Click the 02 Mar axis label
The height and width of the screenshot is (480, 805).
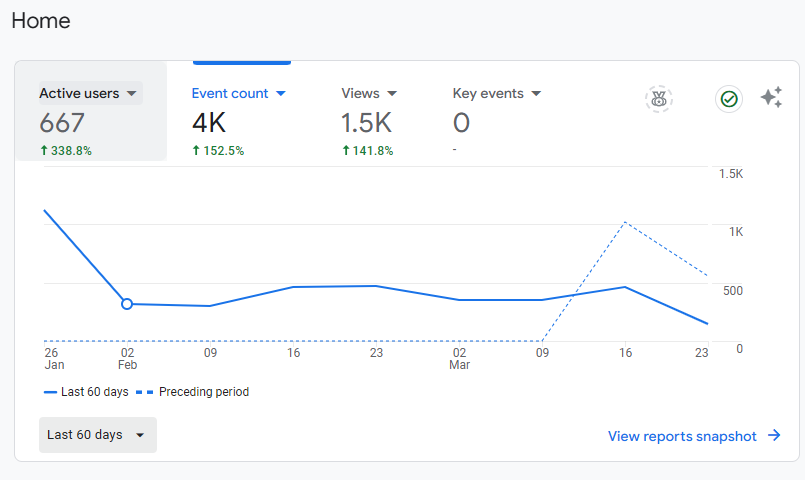pyautogui.click(x=459, y=358)
